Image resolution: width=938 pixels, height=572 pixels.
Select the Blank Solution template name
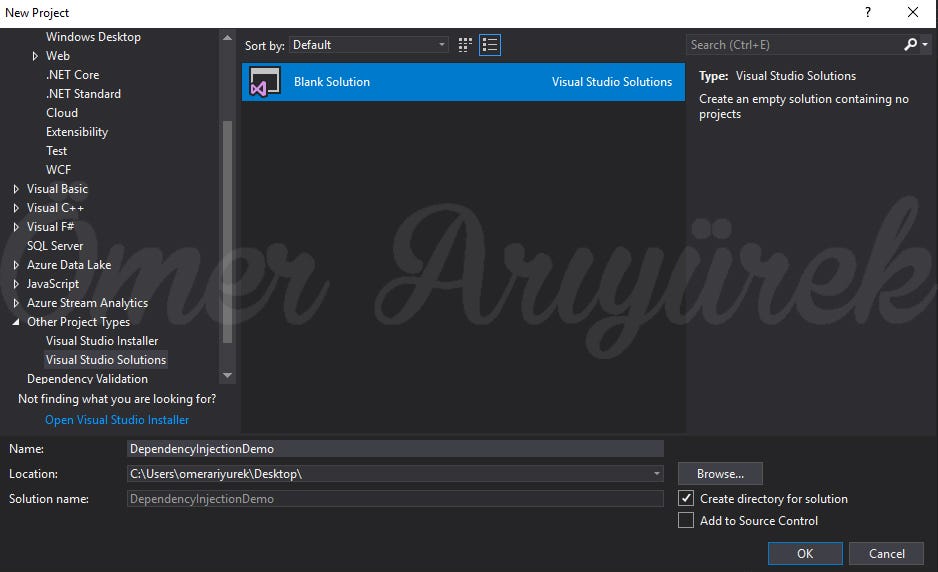[332, 82]
